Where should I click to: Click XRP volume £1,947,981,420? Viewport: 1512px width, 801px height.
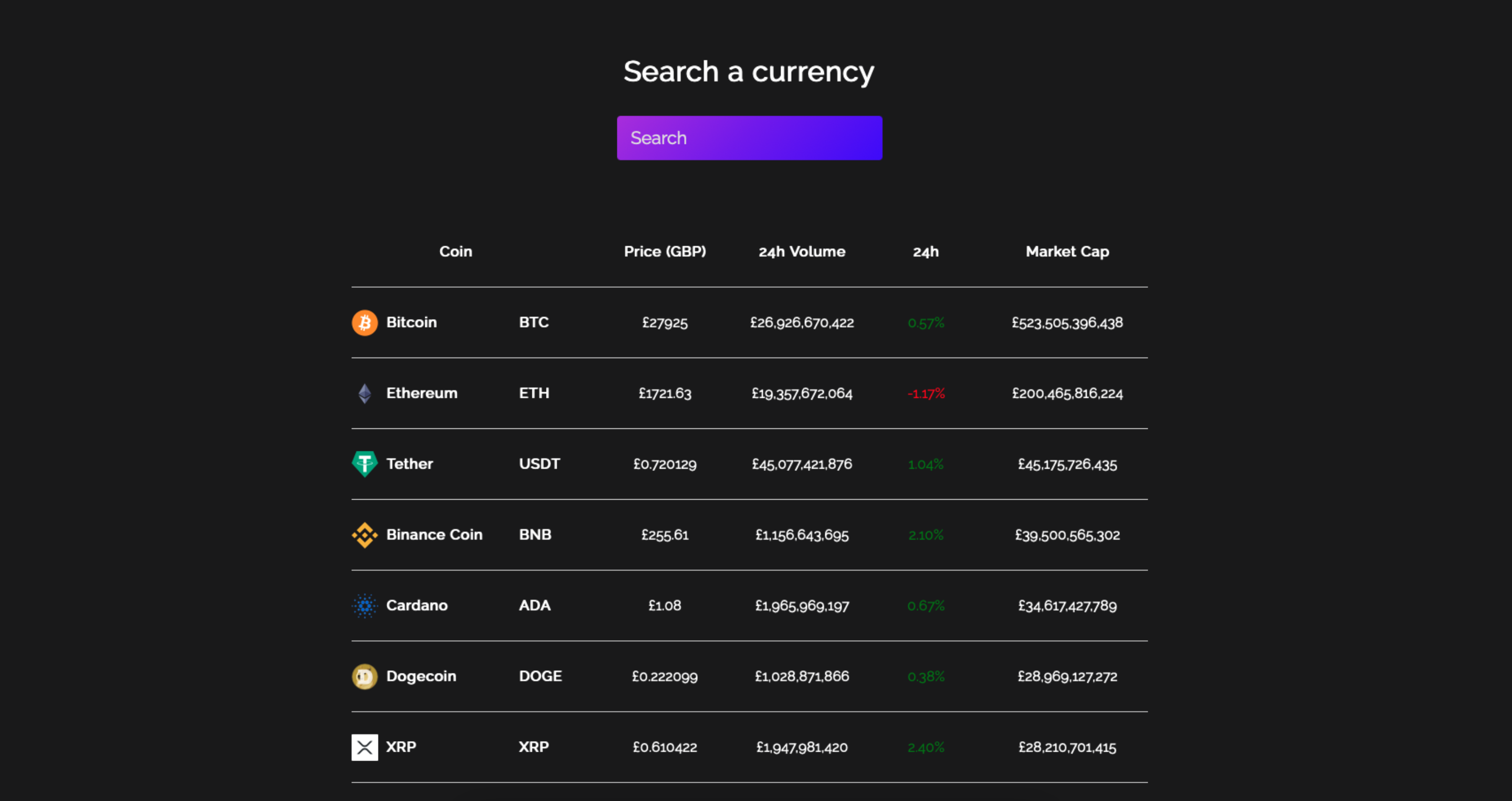802,747
